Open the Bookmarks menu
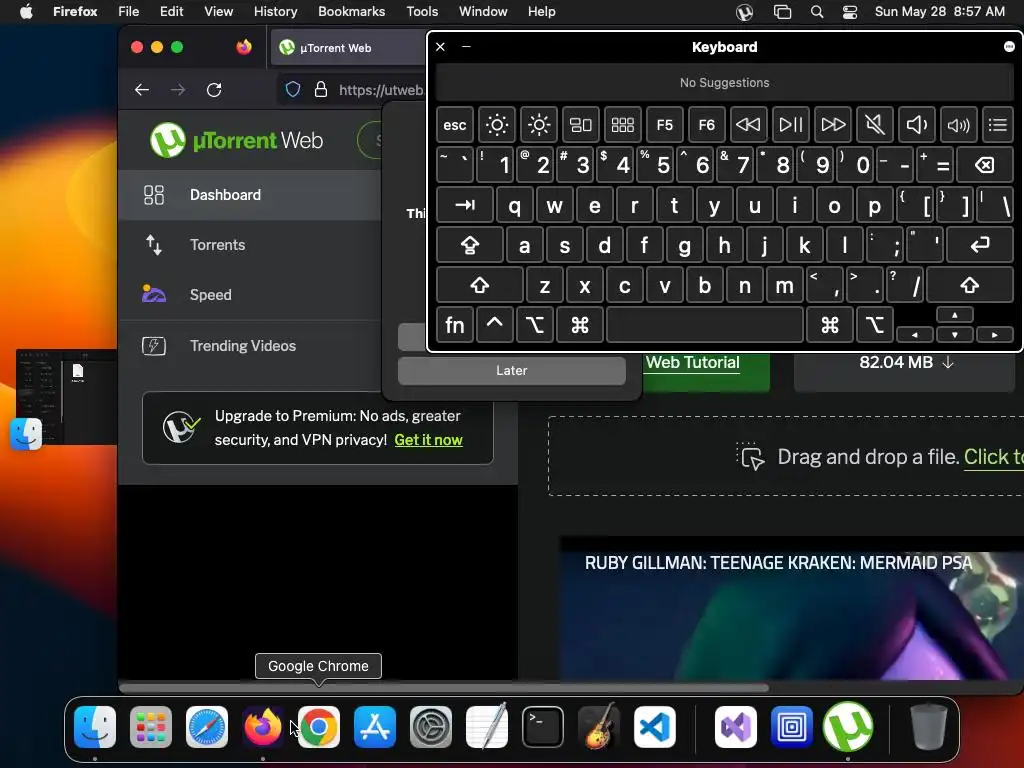This screenshot has width=1024, height=768. pos(351,11)
